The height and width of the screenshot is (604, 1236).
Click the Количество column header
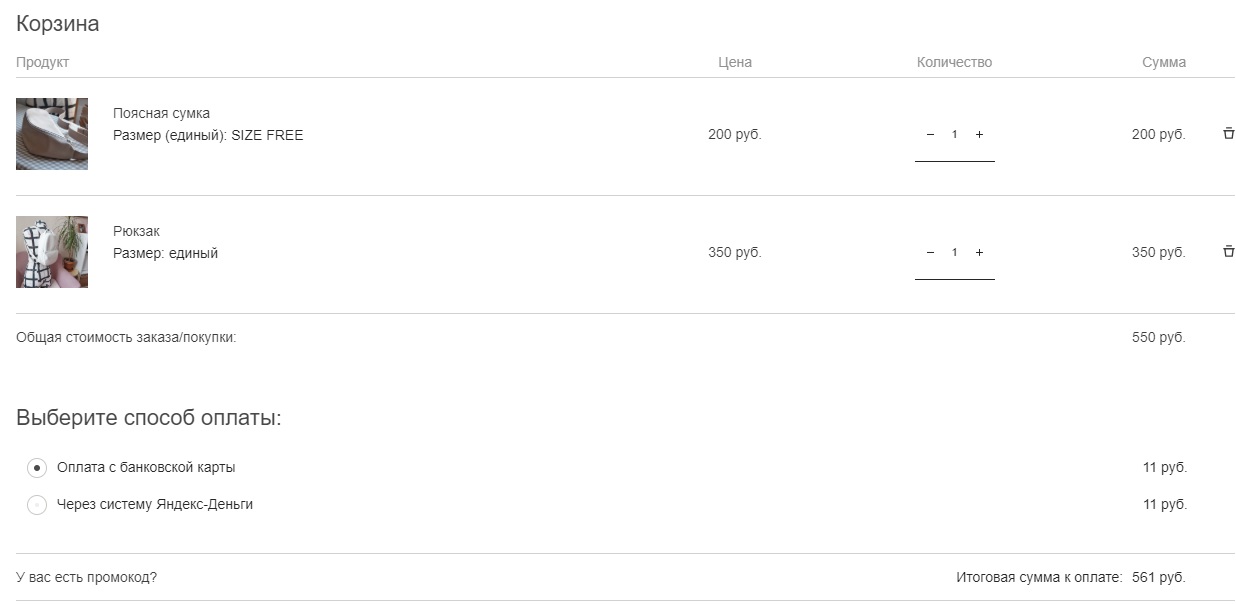click(x=954, y=62)
